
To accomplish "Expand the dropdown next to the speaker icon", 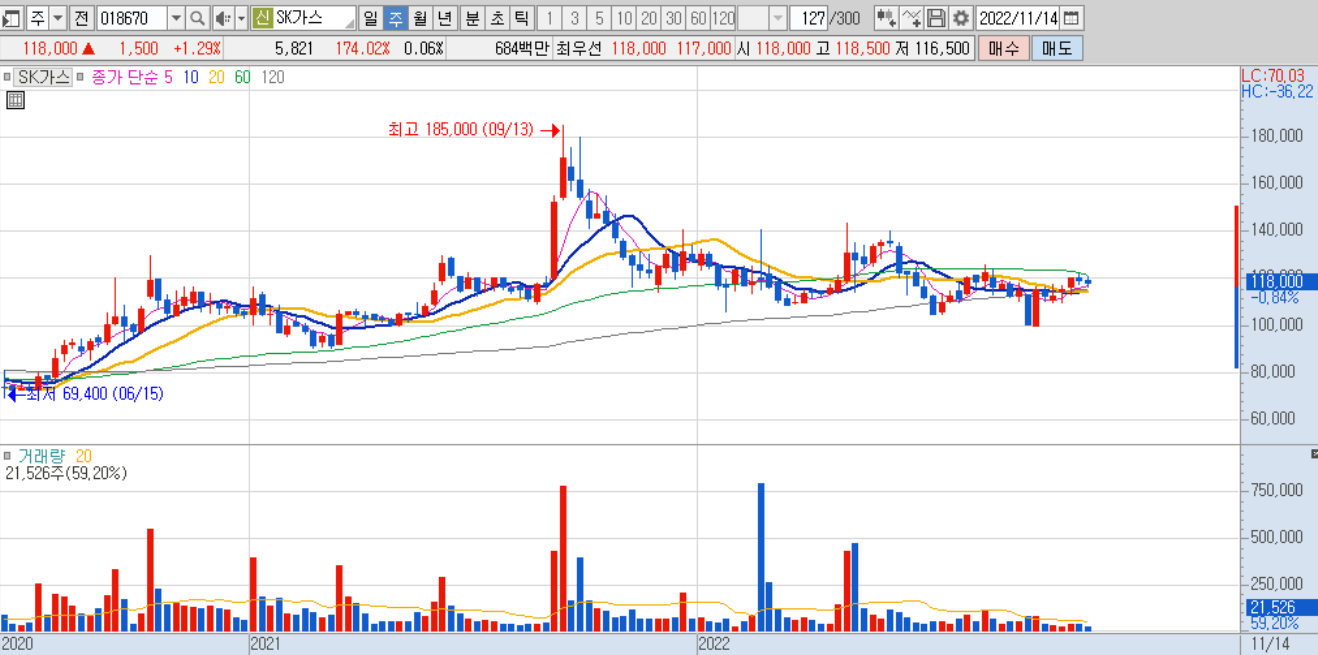I will click(241, 18).
